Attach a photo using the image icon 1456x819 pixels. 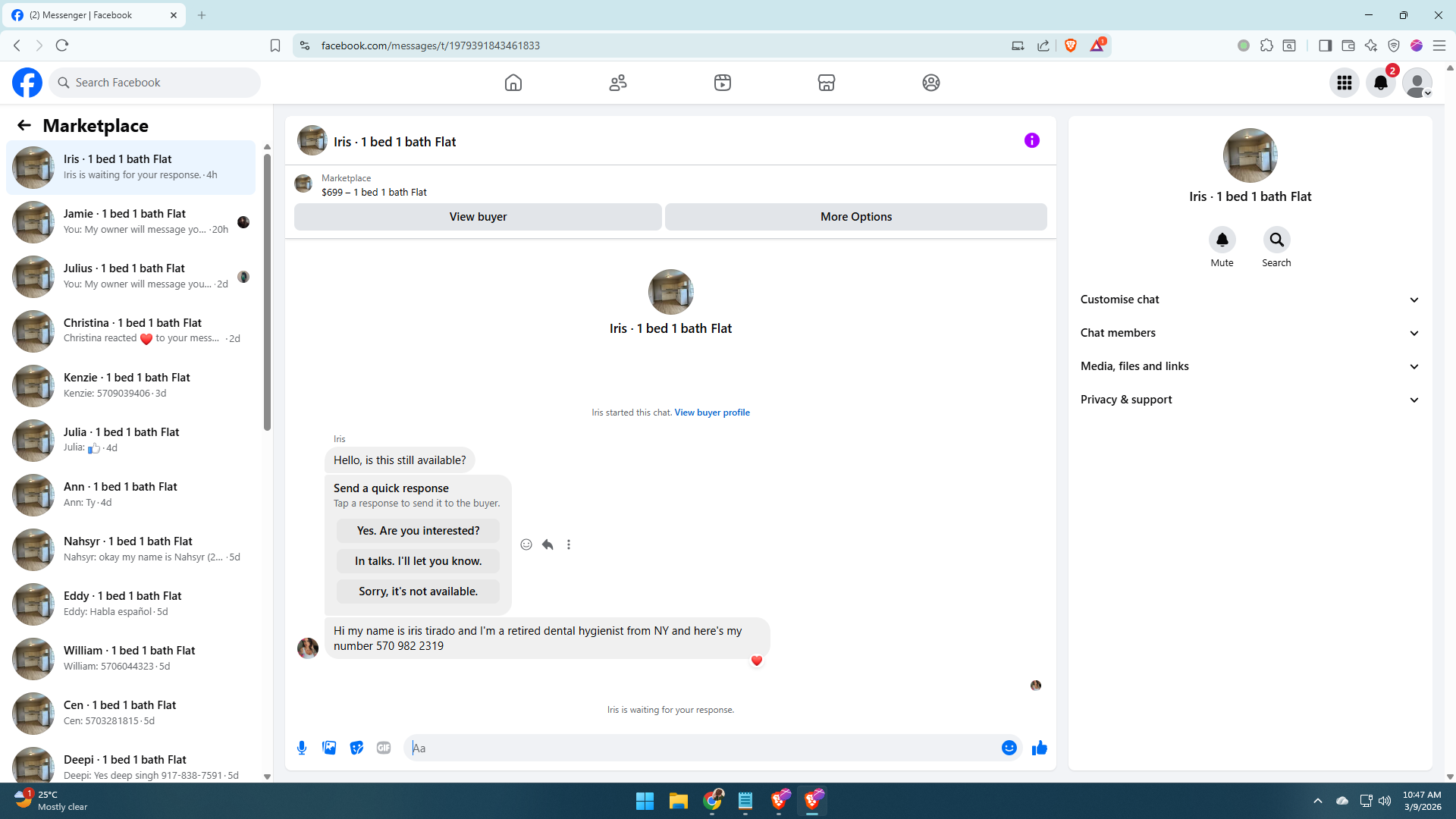tap(329, 748)
